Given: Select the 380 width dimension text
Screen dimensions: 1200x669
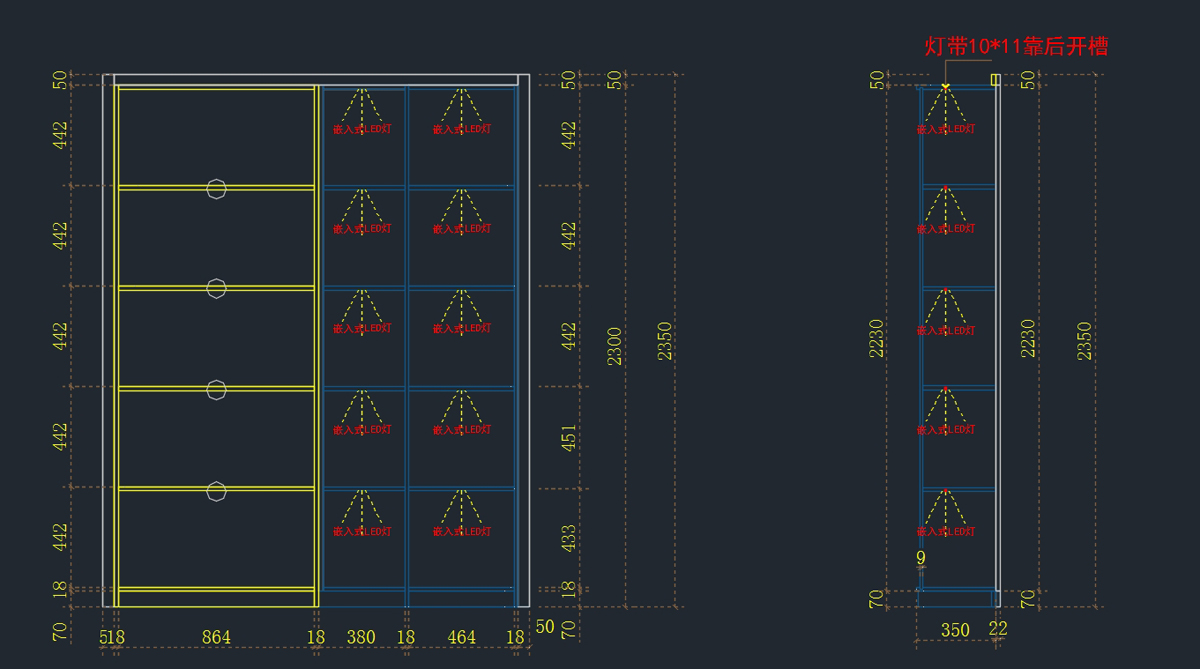Looking at the screenshot, I should [x=361, y=637].
